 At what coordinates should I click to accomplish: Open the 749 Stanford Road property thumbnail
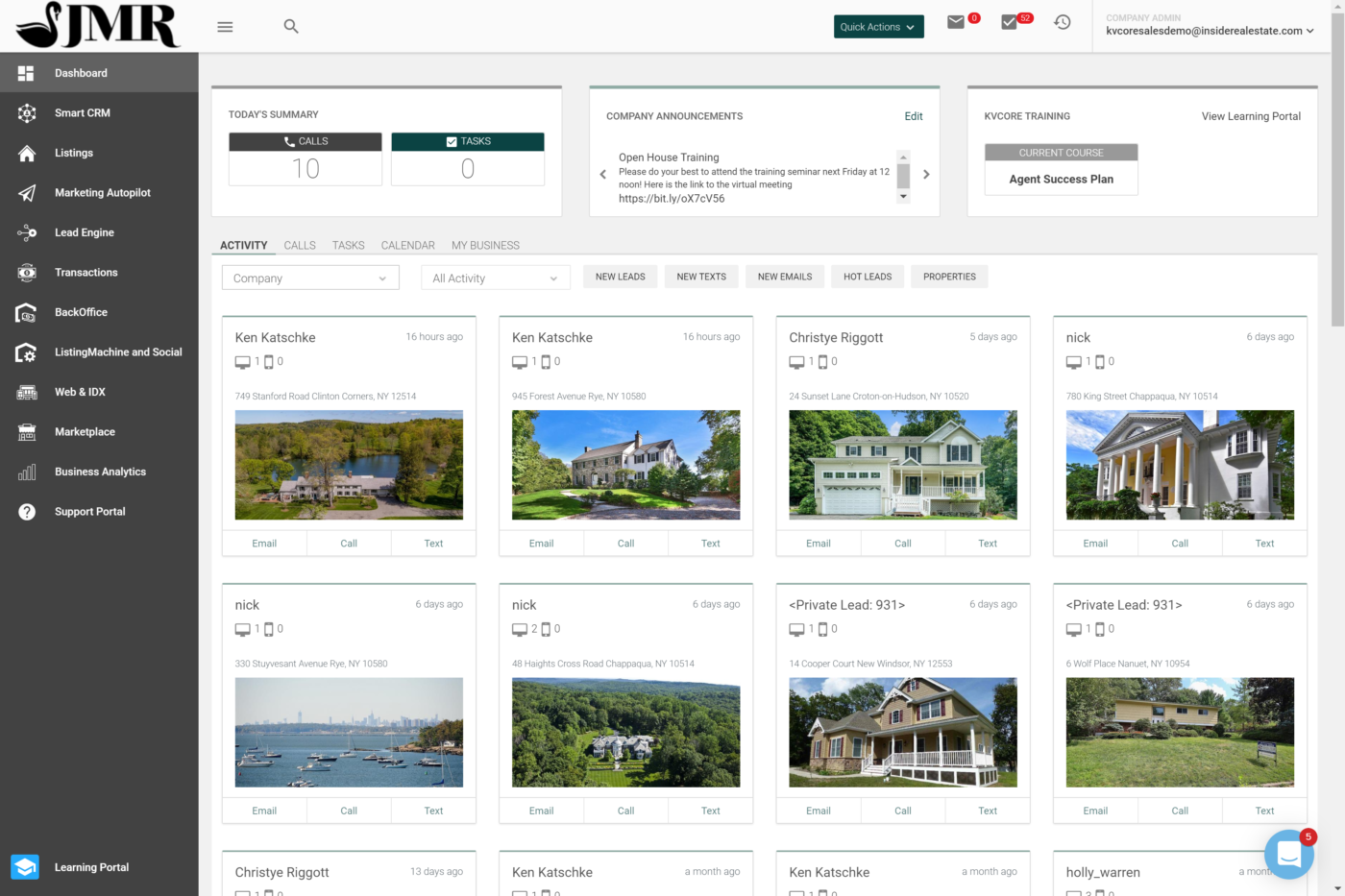point(349,465)
